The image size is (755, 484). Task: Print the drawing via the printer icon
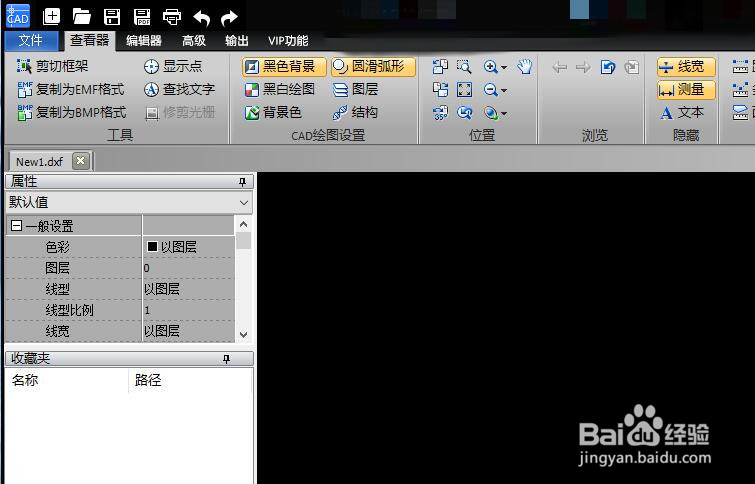point(172,17)
